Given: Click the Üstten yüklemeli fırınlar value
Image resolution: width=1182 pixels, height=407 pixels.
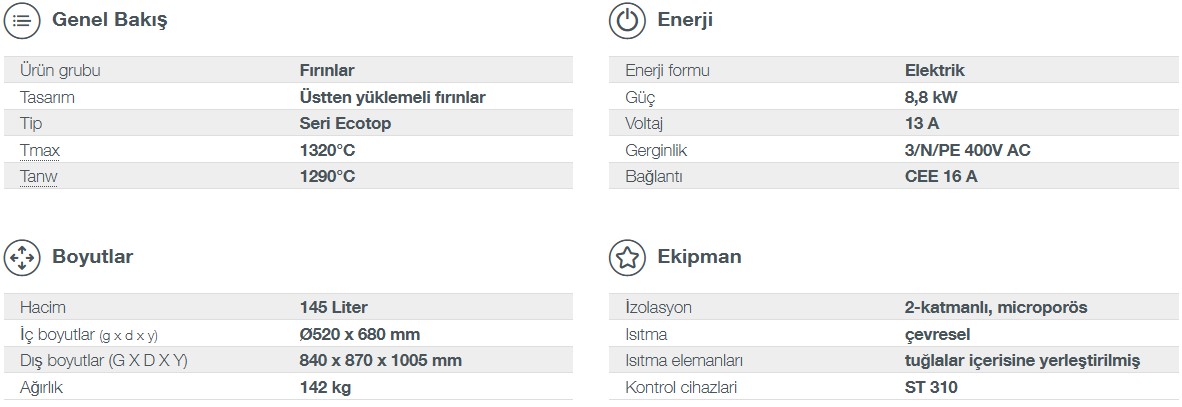Looking at the screenshot, I should (393, 98).
